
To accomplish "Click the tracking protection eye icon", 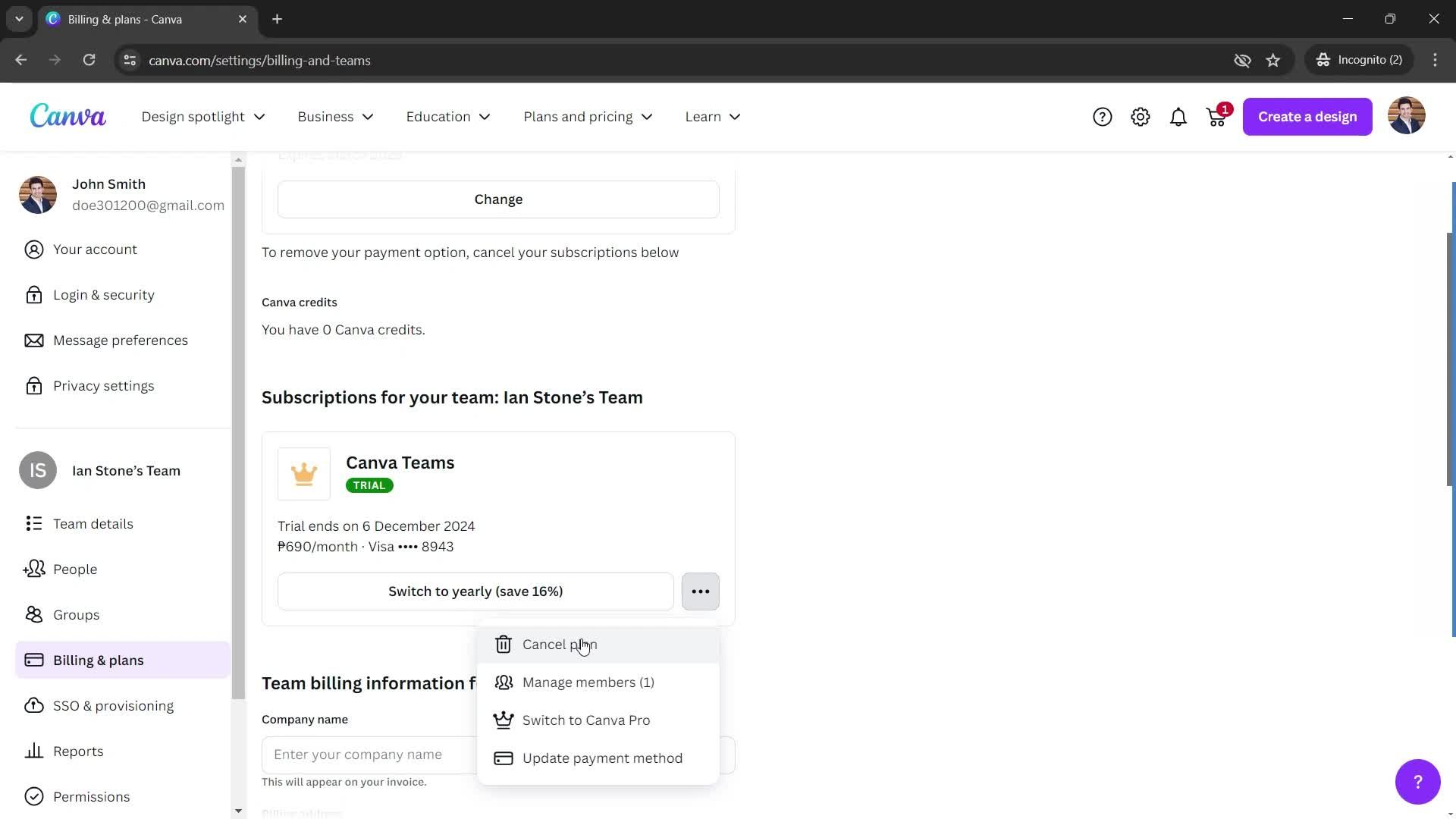I will click(1241, 60).
